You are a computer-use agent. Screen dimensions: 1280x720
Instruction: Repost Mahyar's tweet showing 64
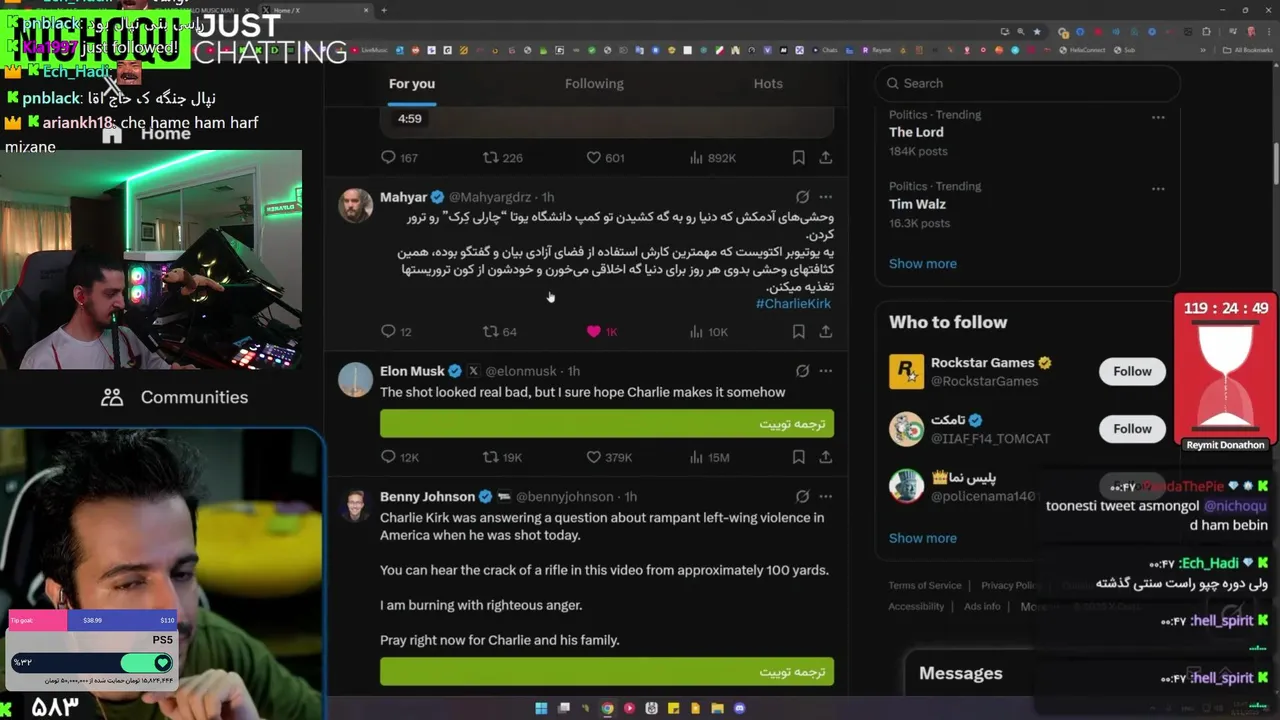click(x=499, y=331)
